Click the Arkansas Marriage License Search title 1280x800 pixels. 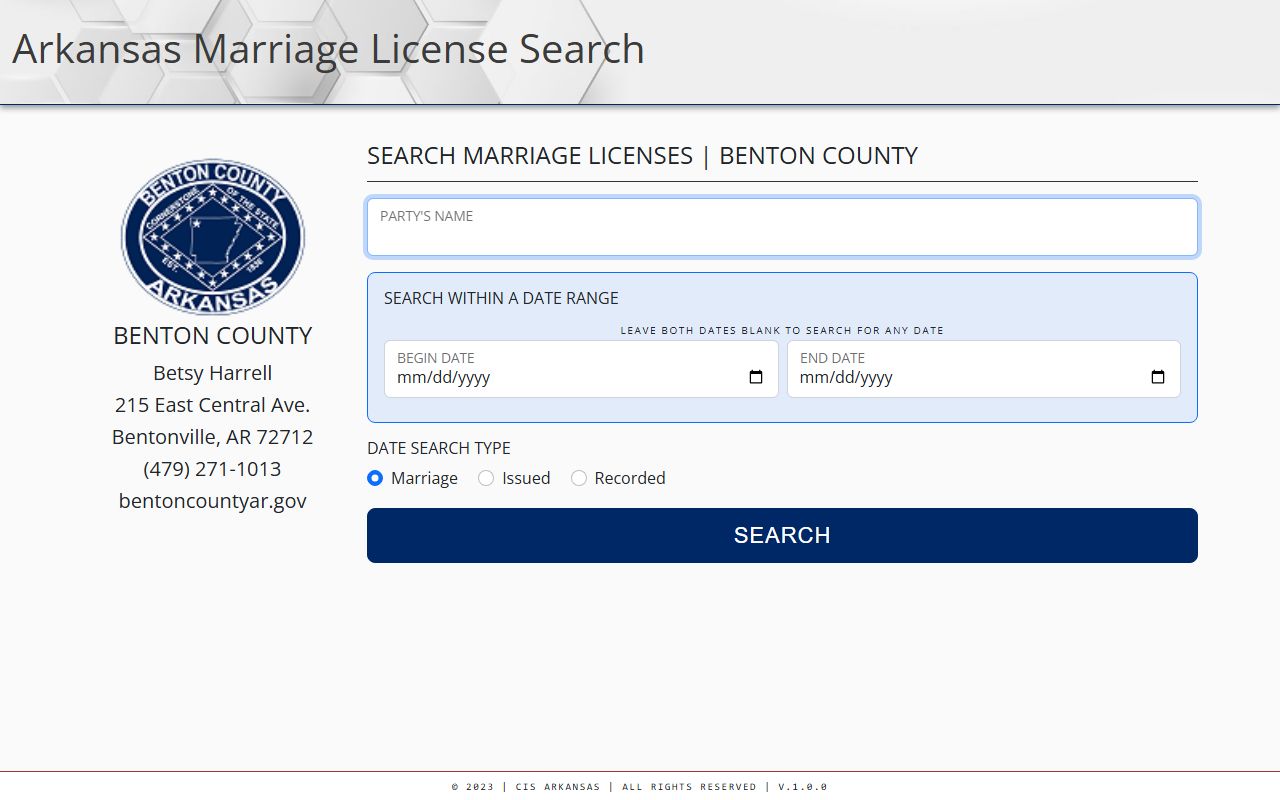coord(328,49)
